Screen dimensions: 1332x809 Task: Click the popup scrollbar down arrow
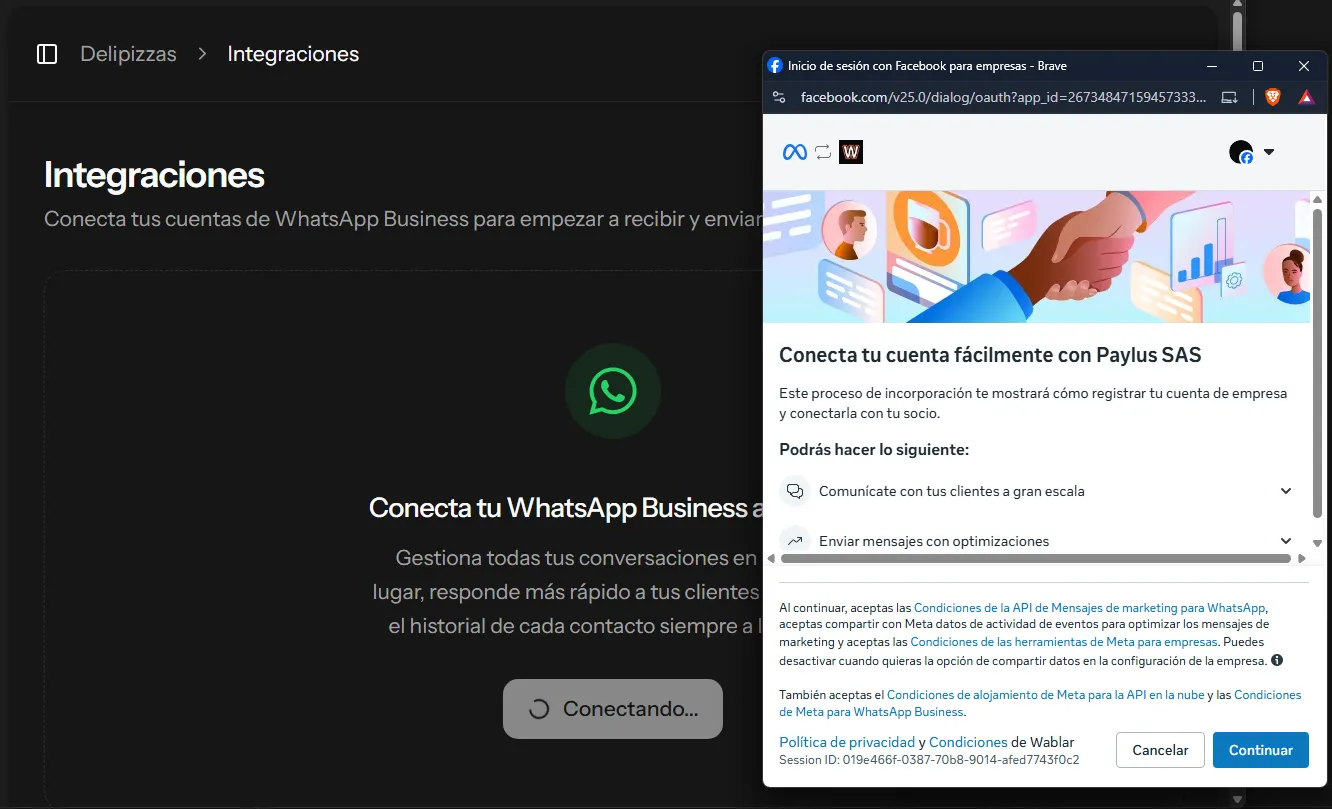(x=1317, y=544)
